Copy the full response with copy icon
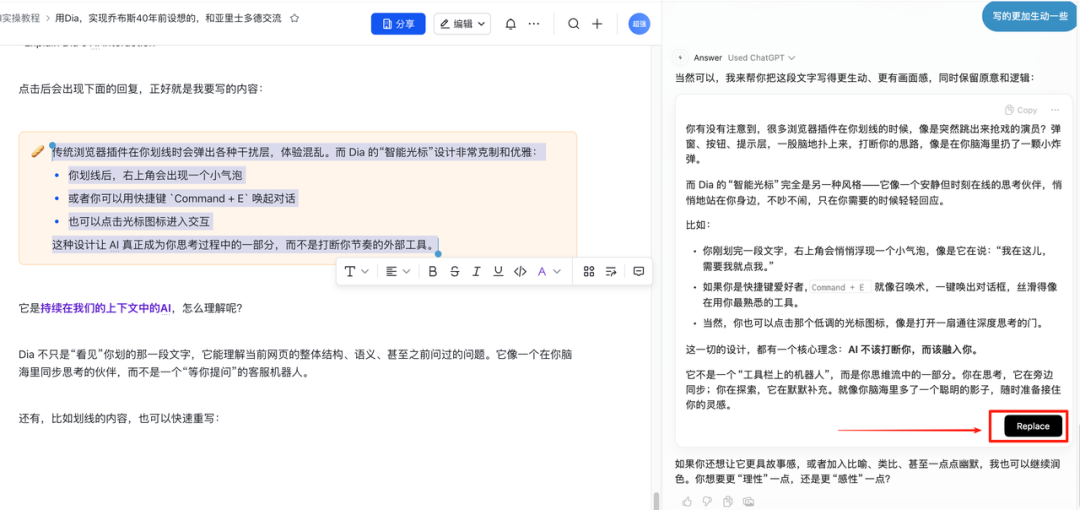The height and width of the screenshot is (510, 1080). tap(727, 500)
